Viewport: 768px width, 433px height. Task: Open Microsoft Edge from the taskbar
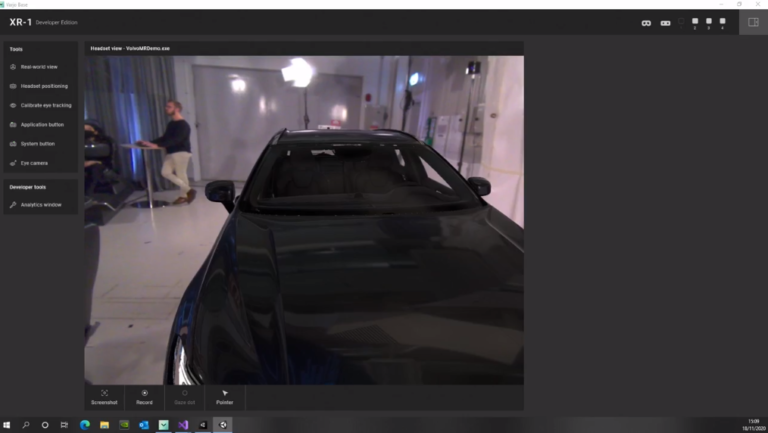pyautogui.click(x=84, y=425)
